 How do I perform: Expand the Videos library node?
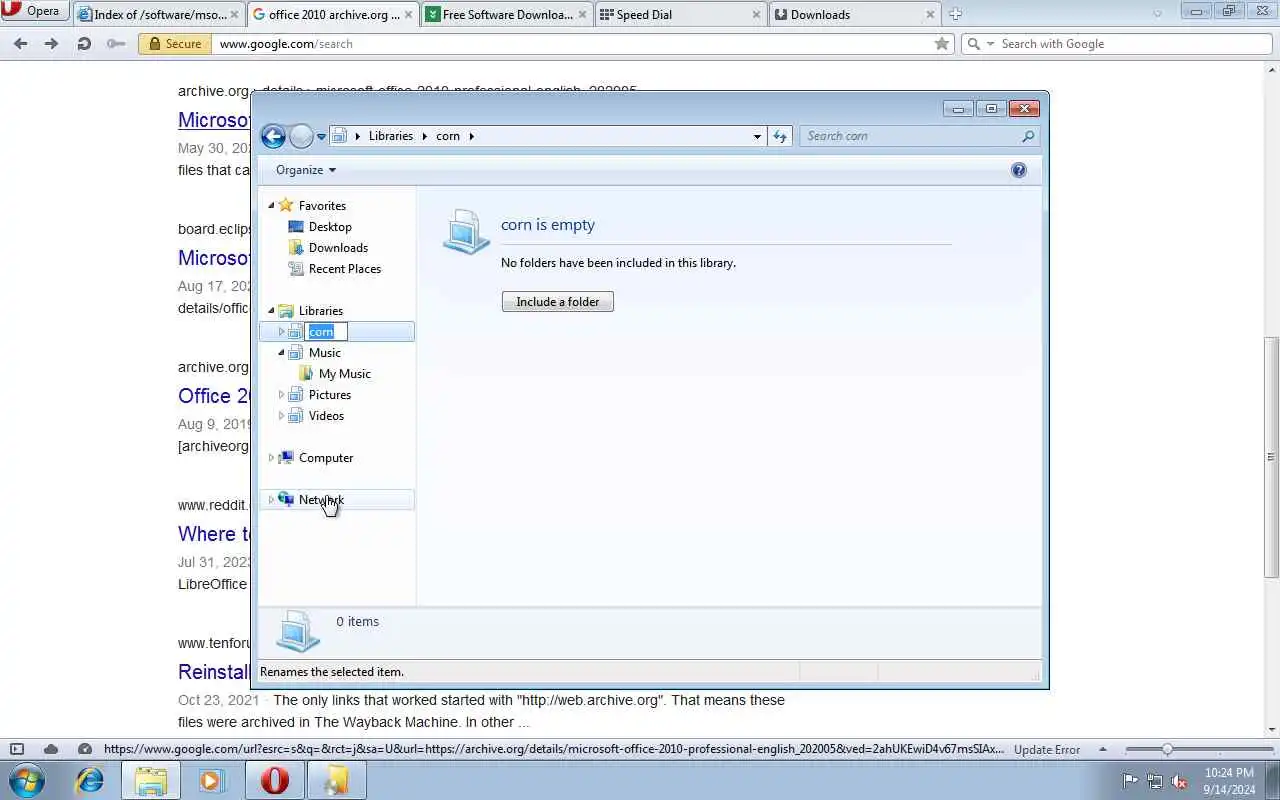[x=281, y=416]
